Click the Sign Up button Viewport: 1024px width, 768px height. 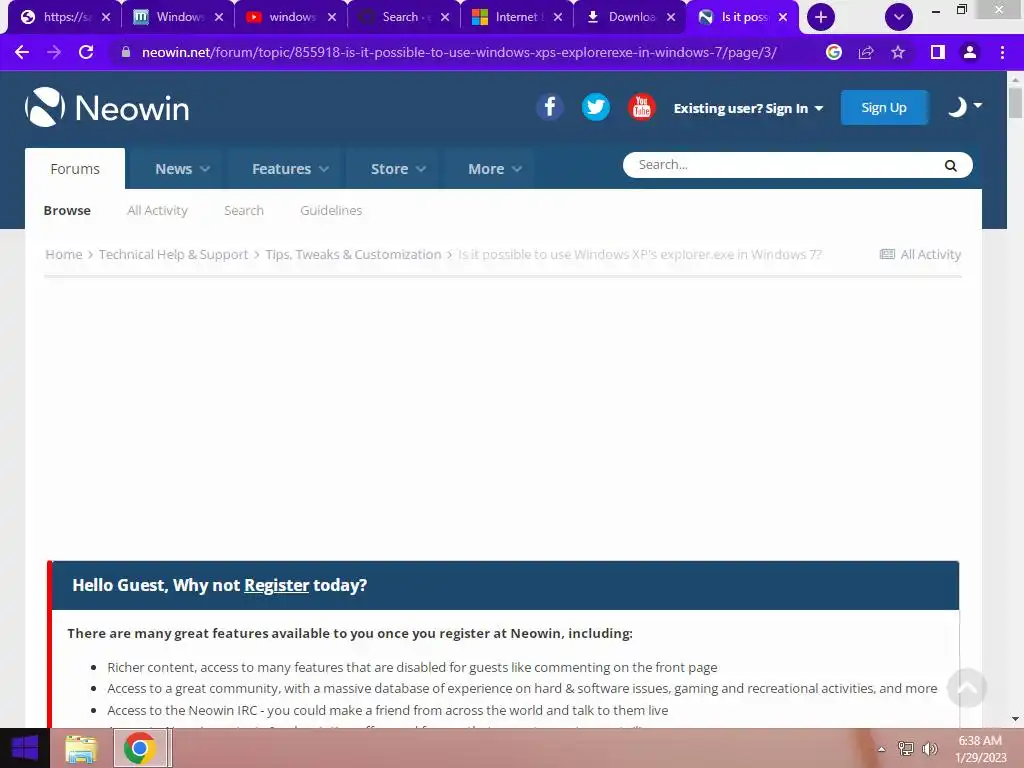click(884, 108)
